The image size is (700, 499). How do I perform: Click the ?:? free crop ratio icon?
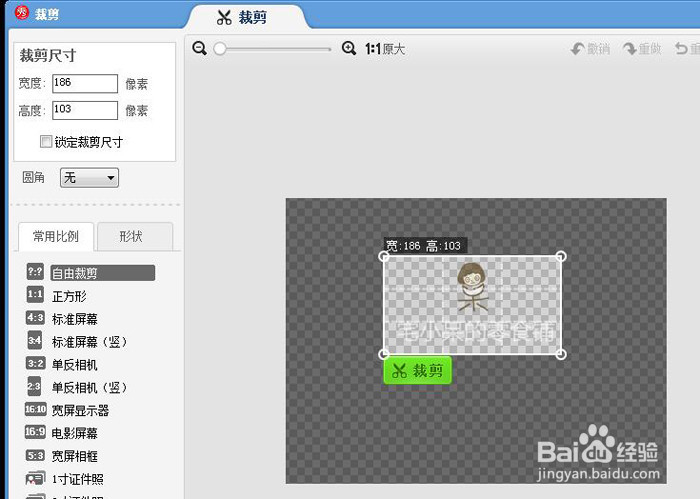point(35,271)
